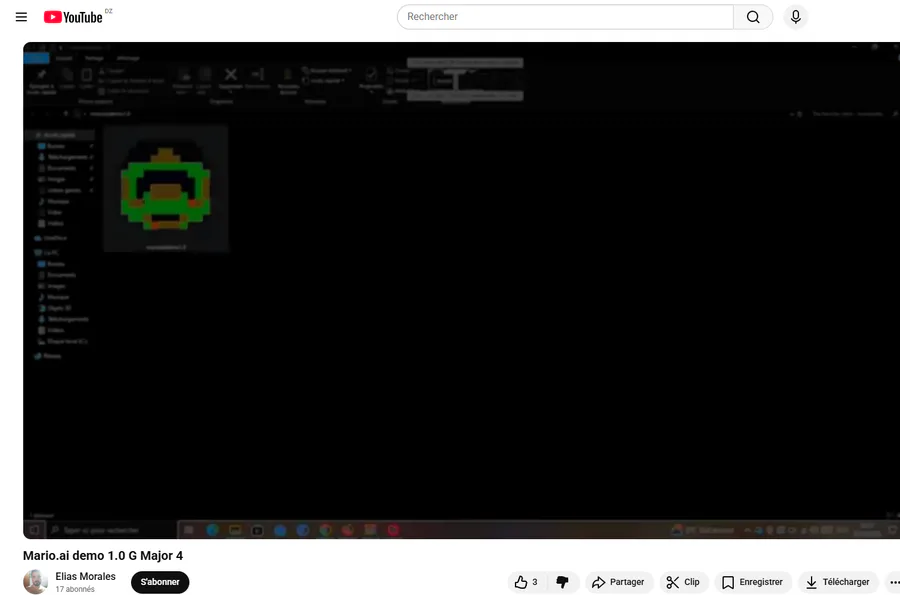
Task: Dislike the video with thumbs down
Action: pos(562,582)
